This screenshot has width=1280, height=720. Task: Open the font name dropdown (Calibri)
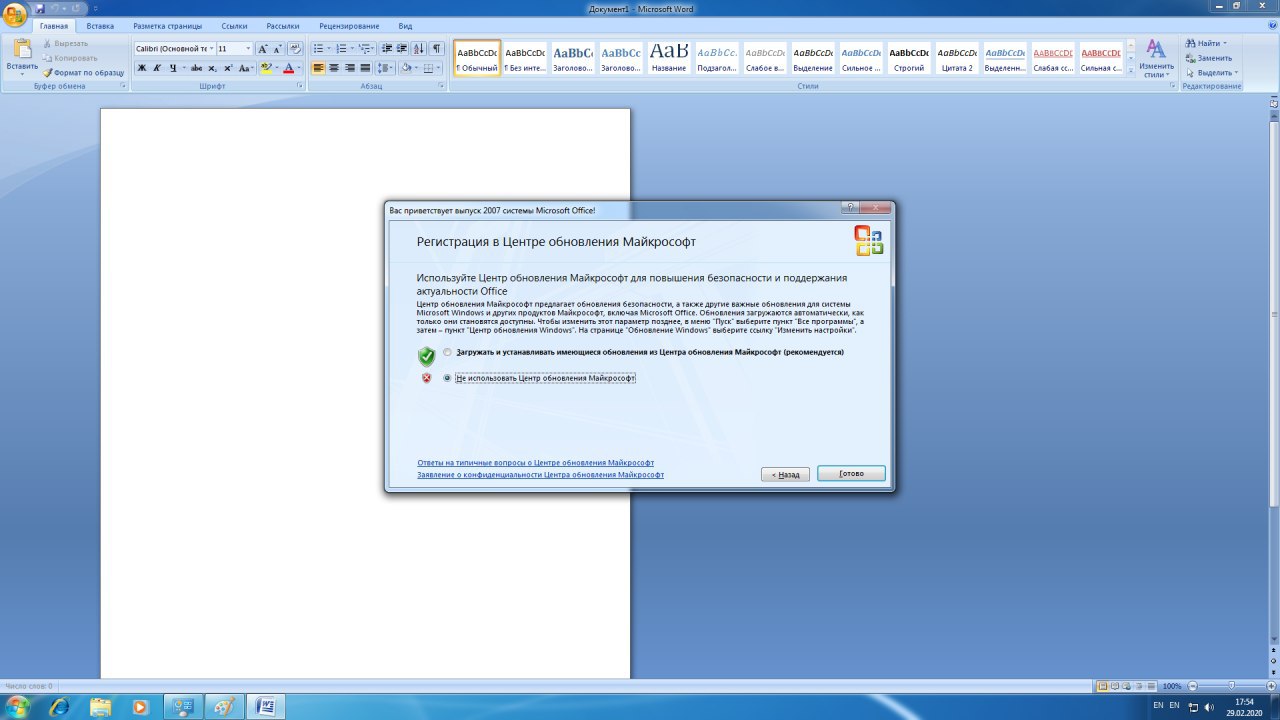(x=211, y=48)
